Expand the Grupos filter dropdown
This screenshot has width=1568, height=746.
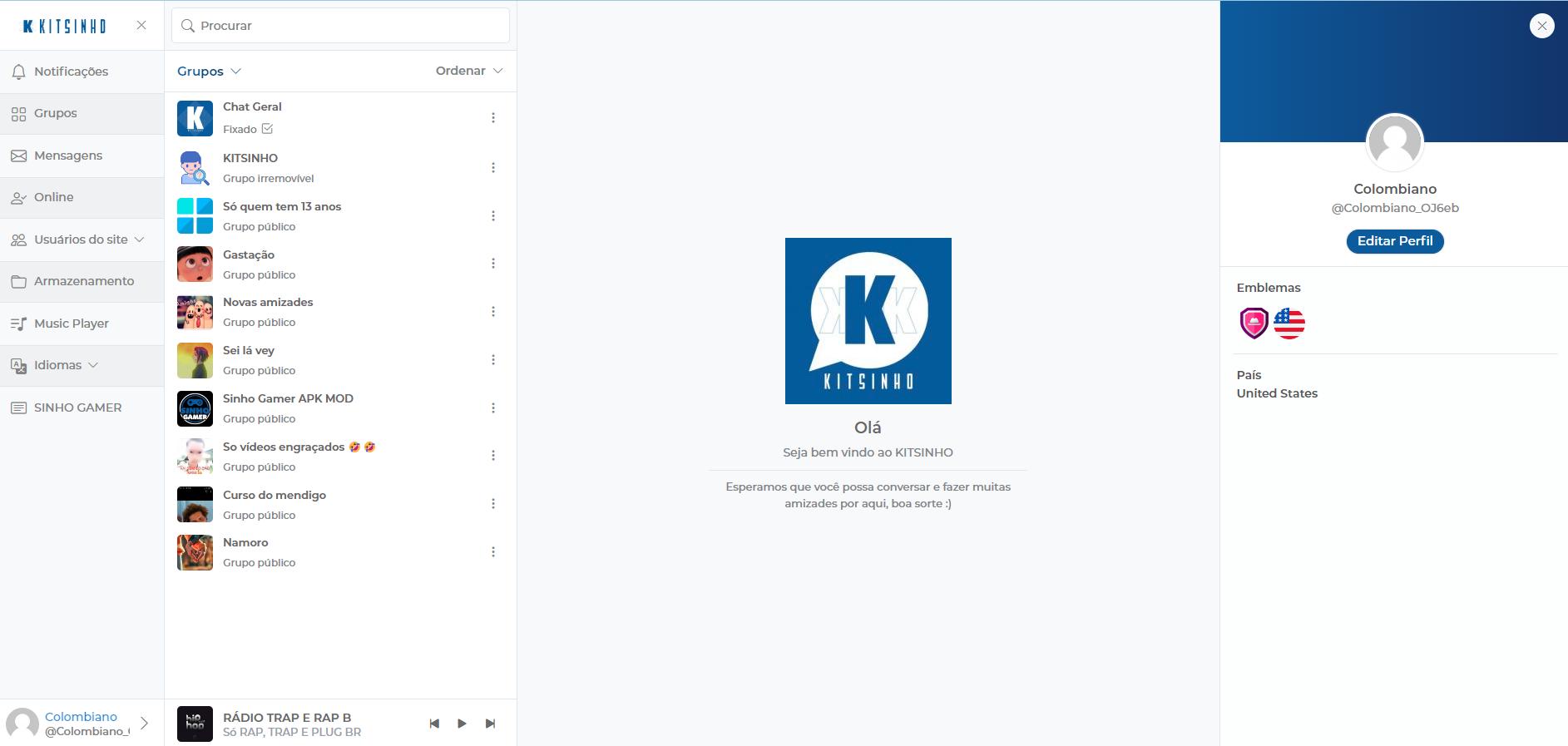pos(209,72)
